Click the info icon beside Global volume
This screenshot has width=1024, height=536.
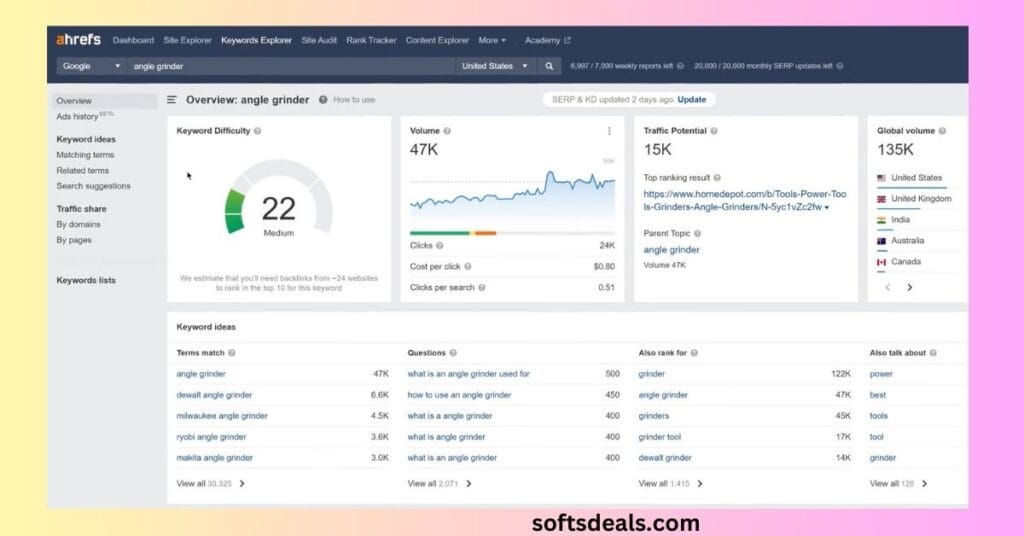(x=942, y=131)
